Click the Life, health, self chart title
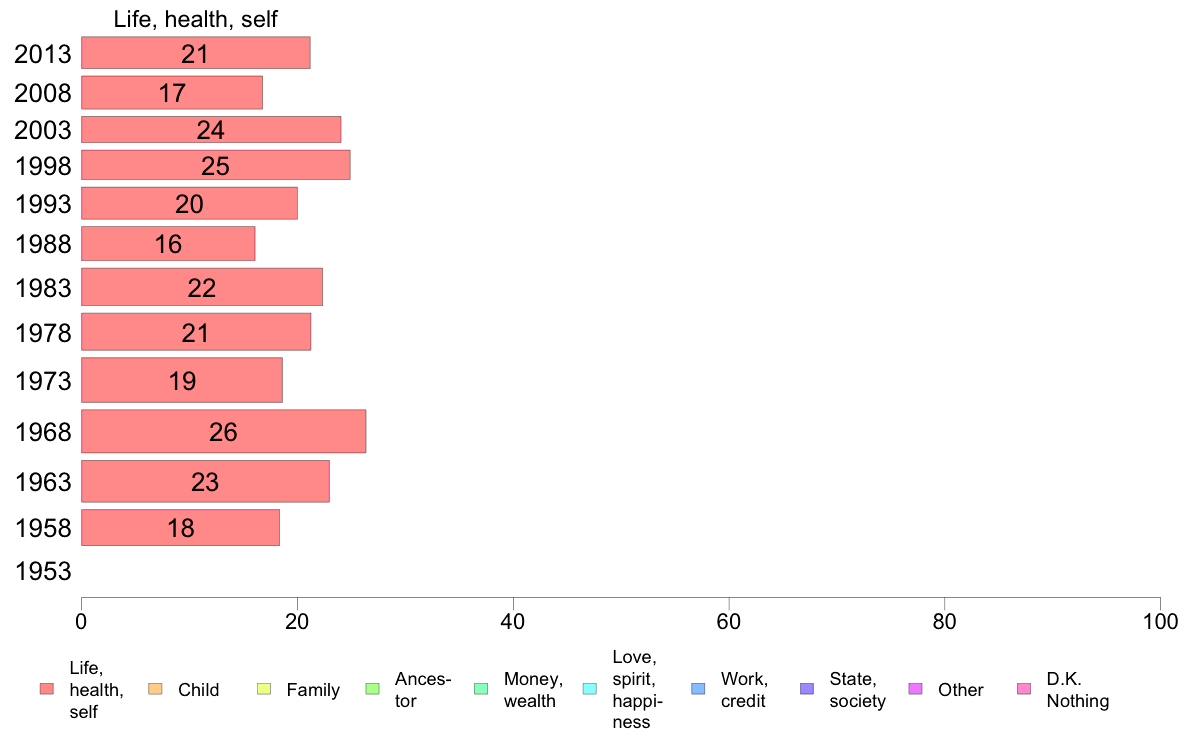 tap(195, 19)
